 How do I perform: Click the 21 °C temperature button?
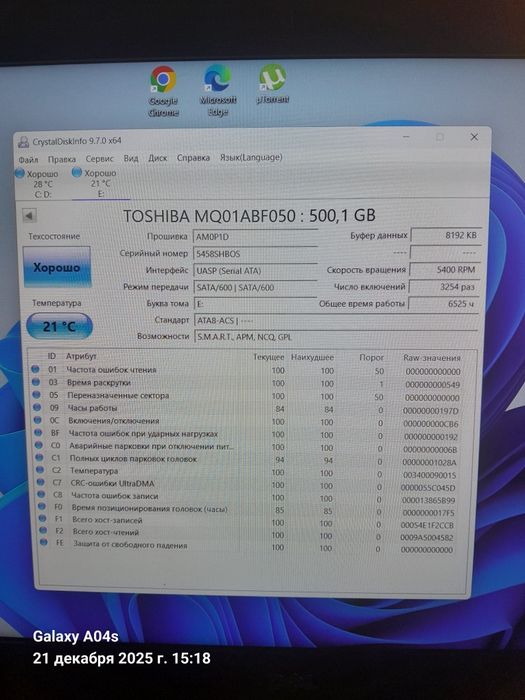59,326
